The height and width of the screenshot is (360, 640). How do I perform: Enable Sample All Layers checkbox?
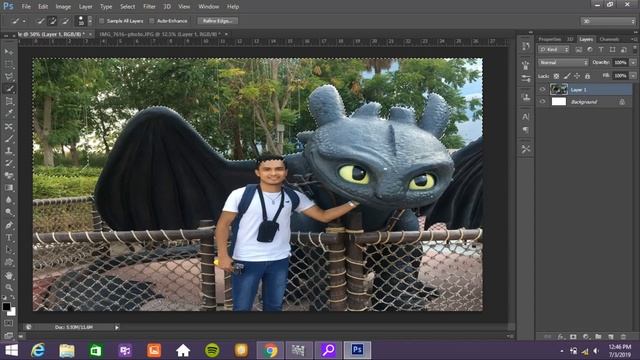(x=102, y=21)
